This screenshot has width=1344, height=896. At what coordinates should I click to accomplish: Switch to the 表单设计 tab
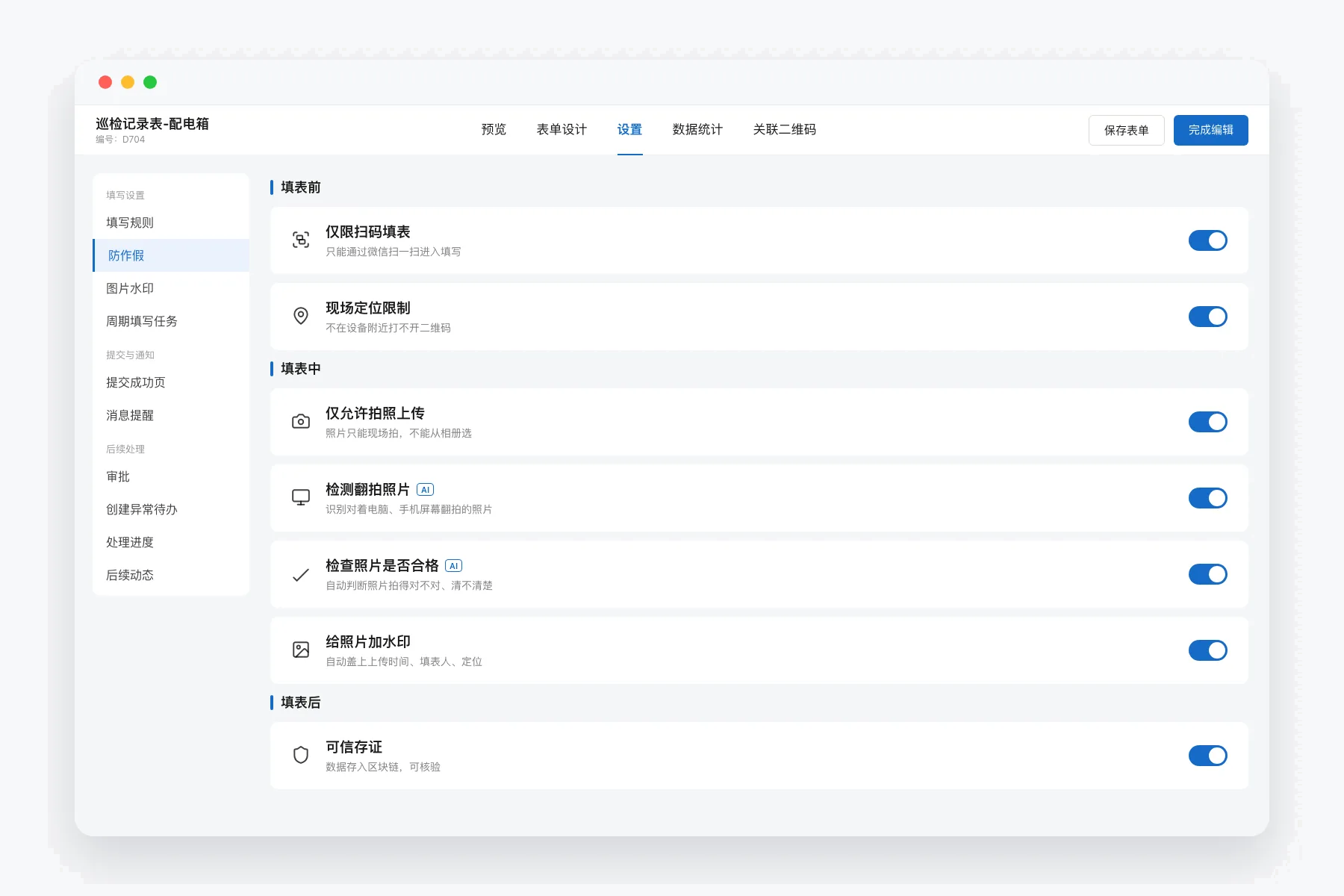561,130
